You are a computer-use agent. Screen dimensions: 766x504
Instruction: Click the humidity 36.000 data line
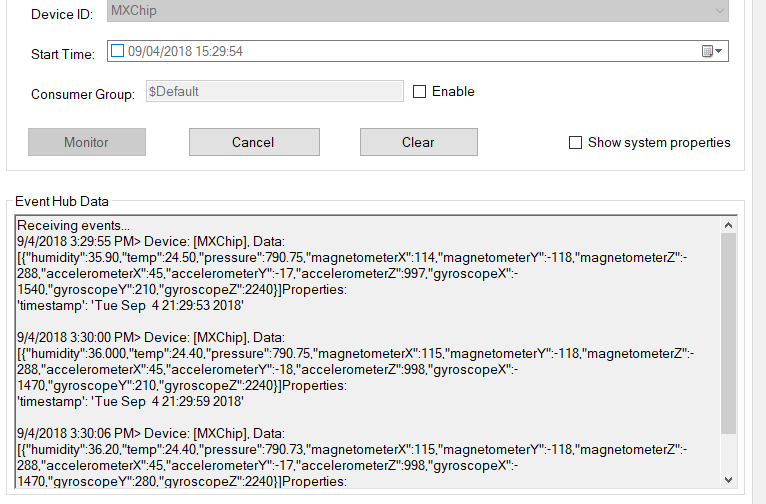click(356, 354)
